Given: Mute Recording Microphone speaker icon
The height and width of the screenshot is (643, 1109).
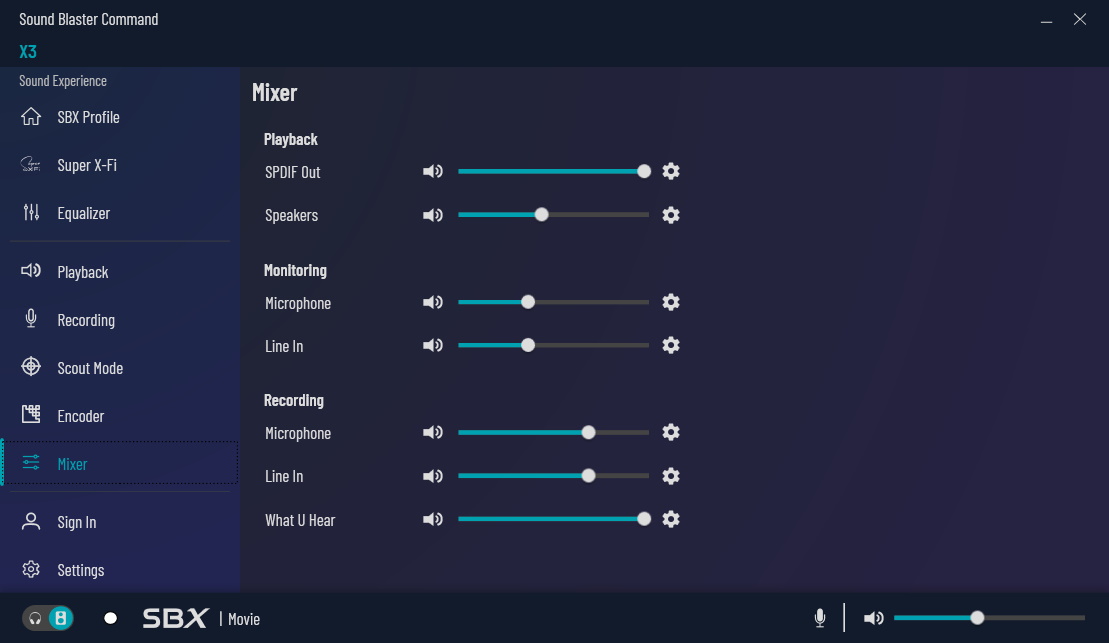Looking at the screenshot, I should [x=433, y=432].
